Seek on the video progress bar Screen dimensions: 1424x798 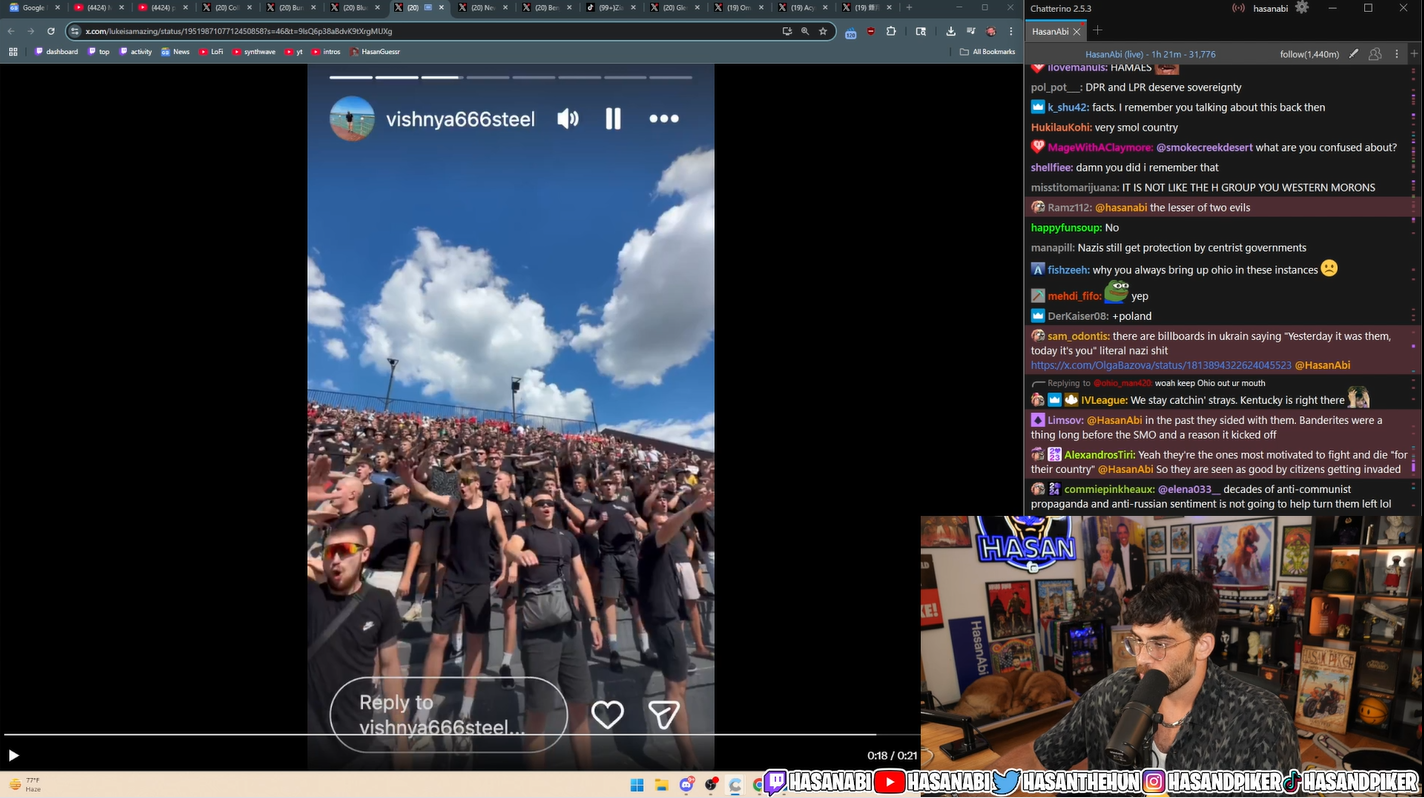pyautogui.click(x=460, y=735)
